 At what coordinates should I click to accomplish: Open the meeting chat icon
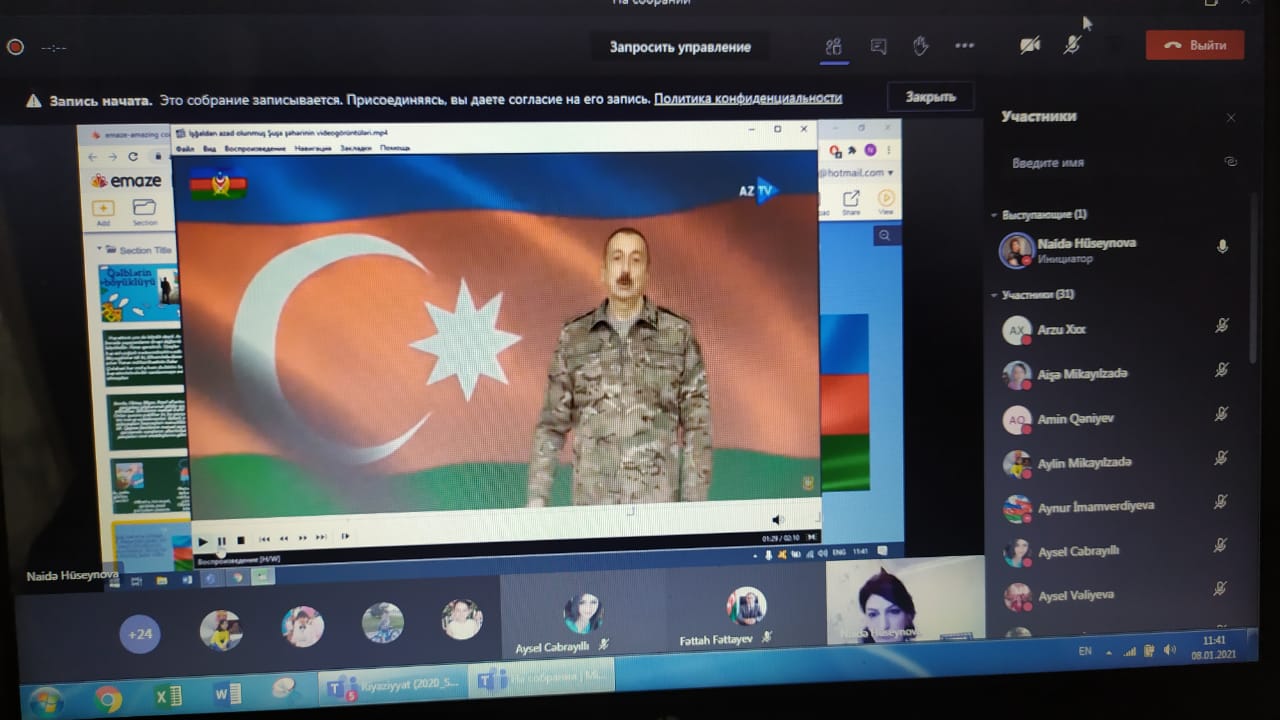[x=878, y=46]
